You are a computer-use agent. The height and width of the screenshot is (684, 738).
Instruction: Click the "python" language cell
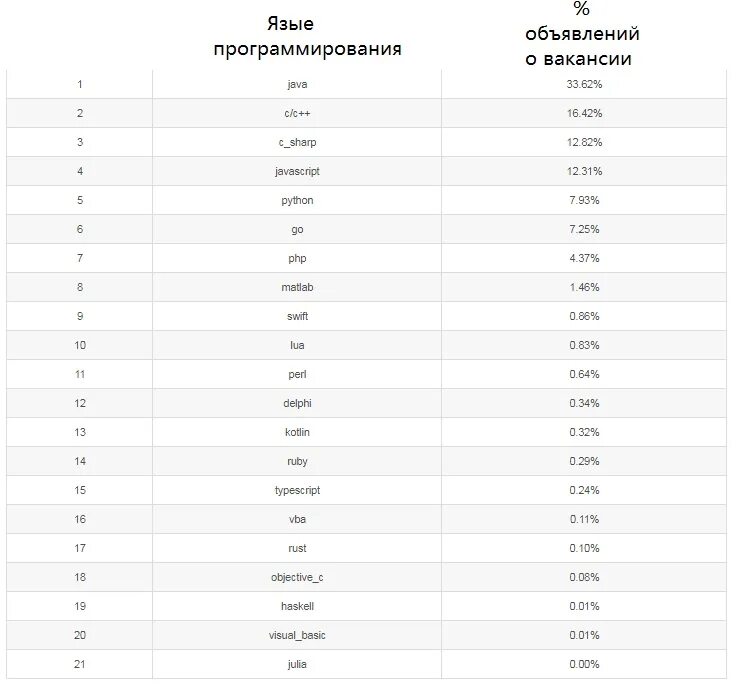click(297, 201)
